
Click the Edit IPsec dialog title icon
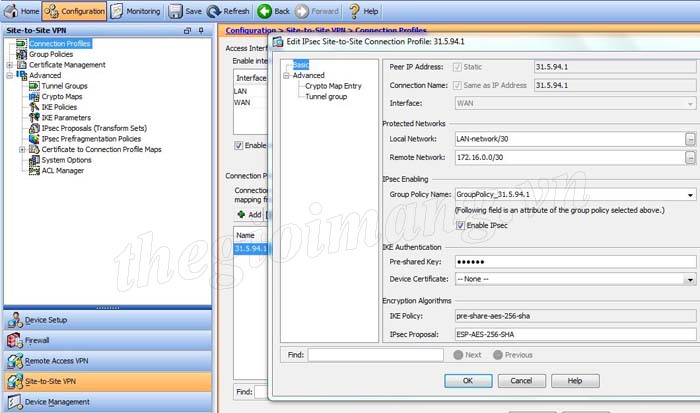278,42
